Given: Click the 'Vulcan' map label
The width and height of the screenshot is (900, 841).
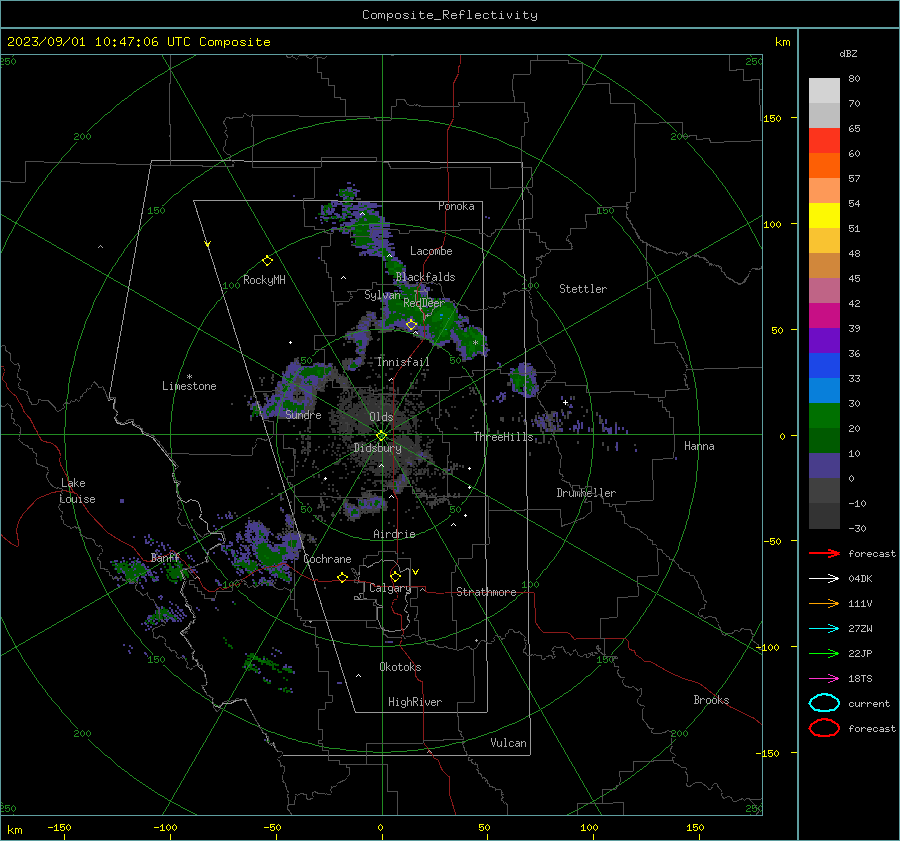Looking at the screenshot, I should [508, 743].
